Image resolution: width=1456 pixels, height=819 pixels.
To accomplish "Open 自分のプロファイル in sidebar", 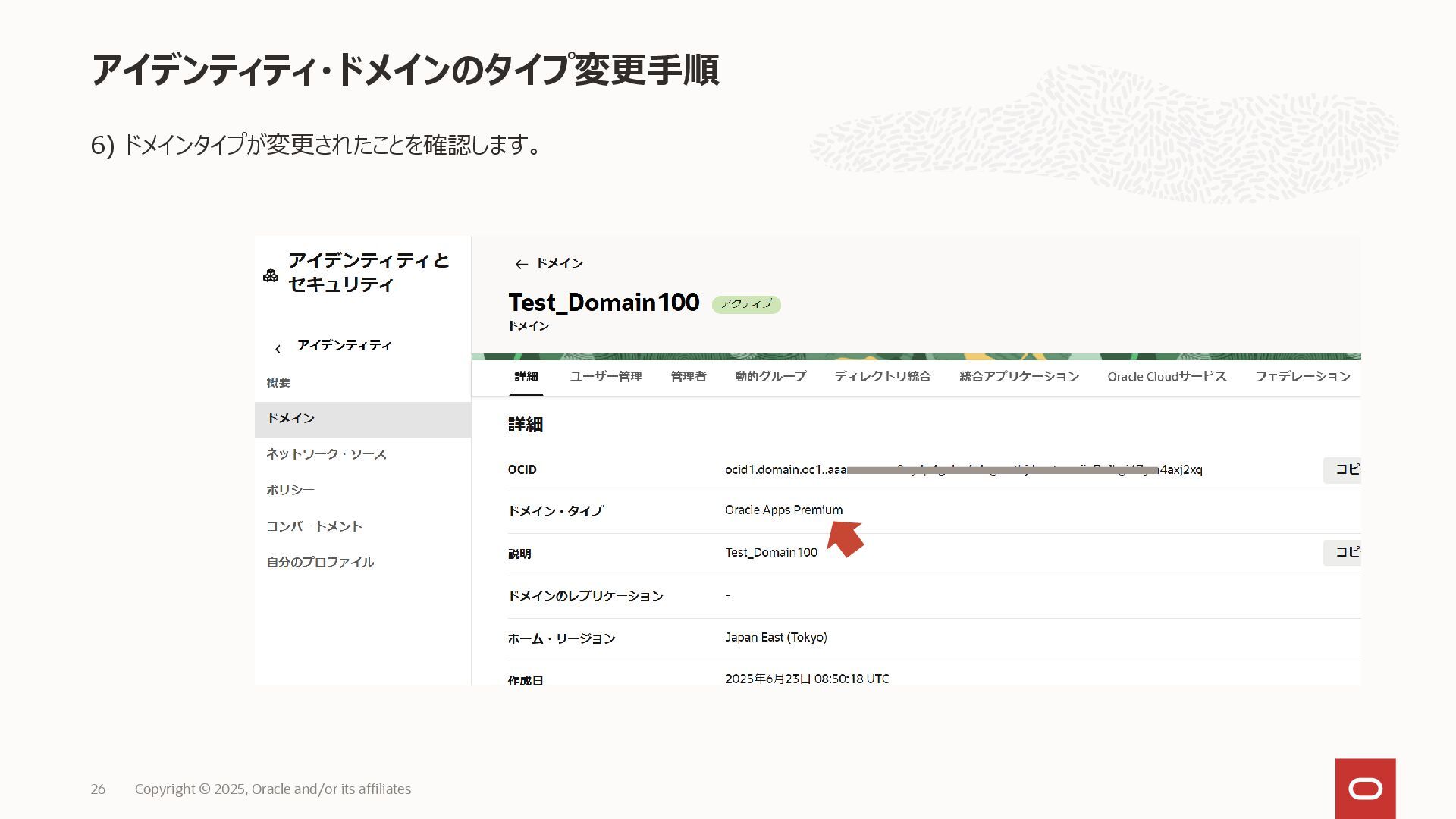I will [320, 562].
